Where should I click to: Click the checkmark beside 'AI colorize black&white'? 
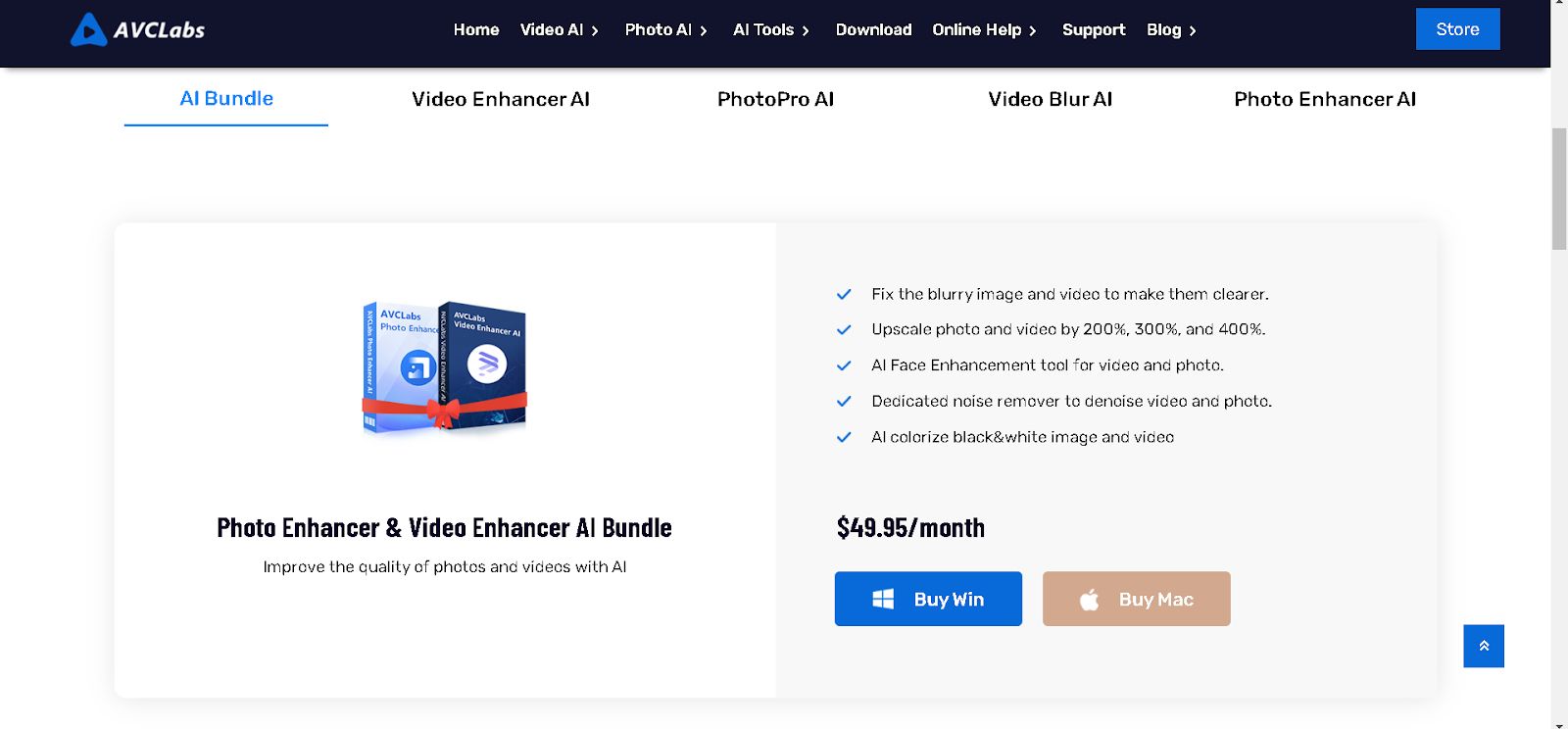(x=844, y=437)
